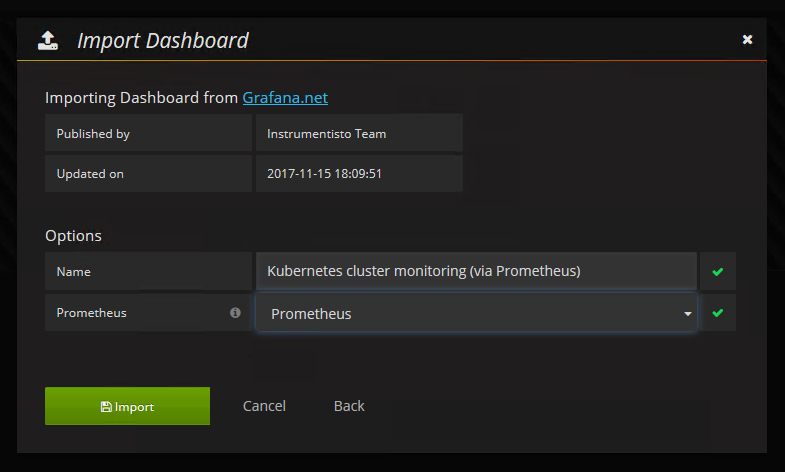The height and width of the screenshot is (472, 785).
Task: Click the info icon next to Prometheus label
Action: tap(235, 313)
